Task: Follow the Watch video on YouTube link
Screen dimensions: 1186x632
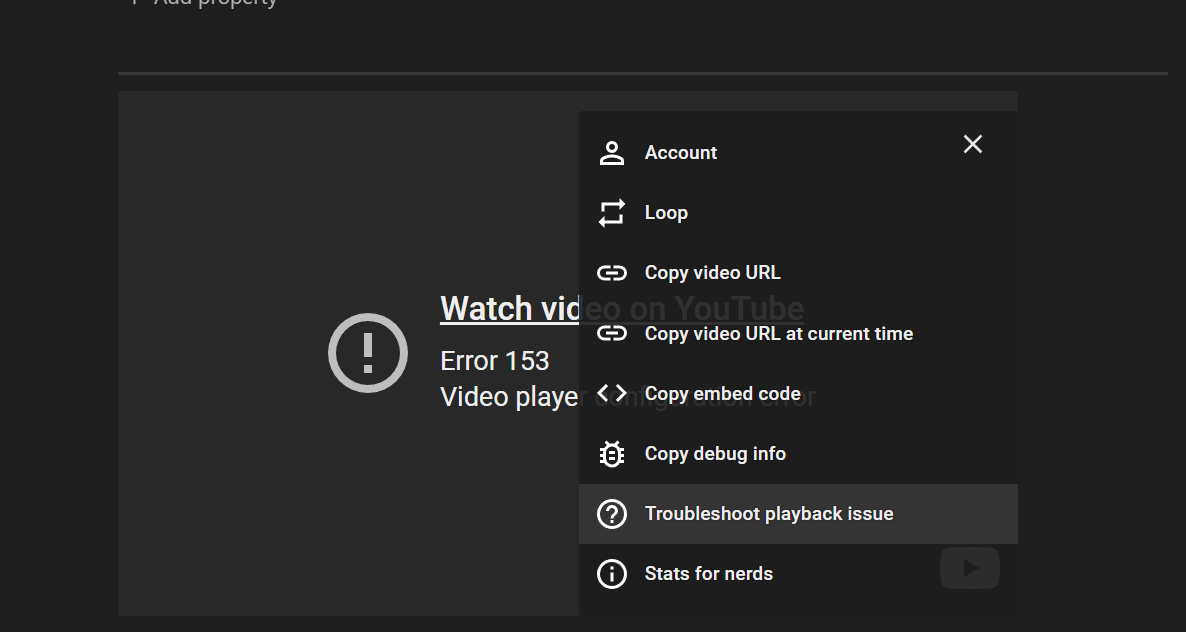Action: [622, 308]
